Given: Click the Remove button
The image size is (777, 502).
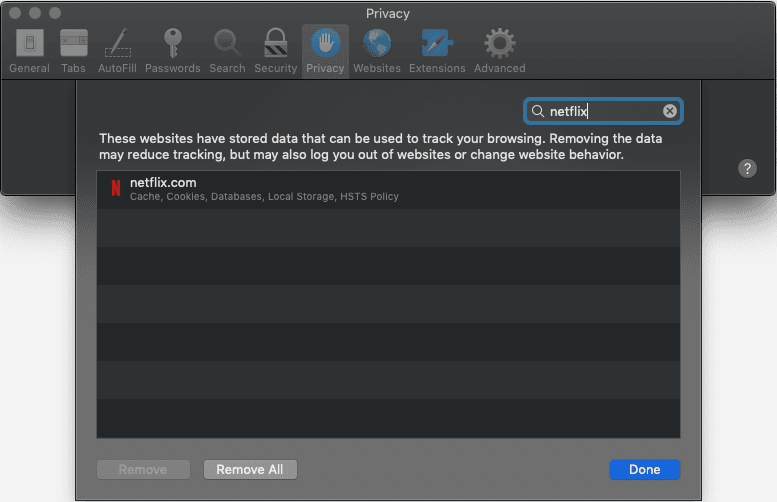Looking at the screenshot, I should pos(143,469).
